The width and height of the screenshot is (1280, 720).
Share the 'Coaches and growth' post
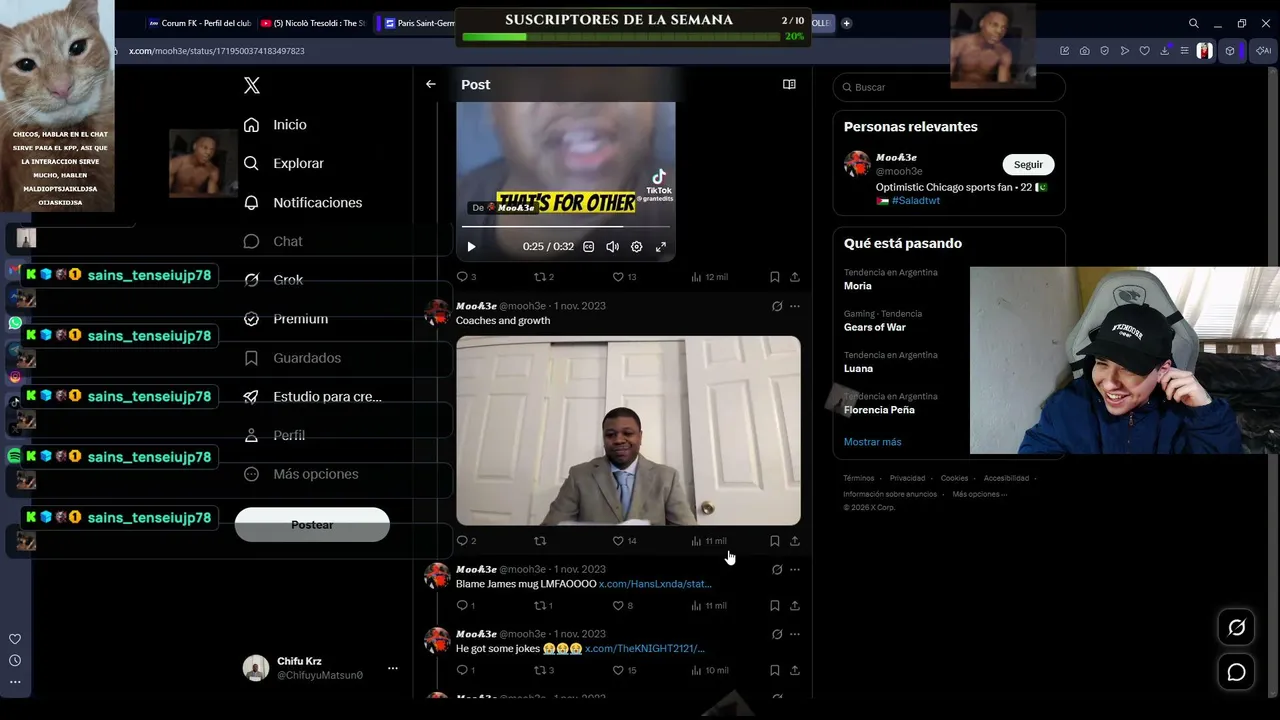point(795,541)
